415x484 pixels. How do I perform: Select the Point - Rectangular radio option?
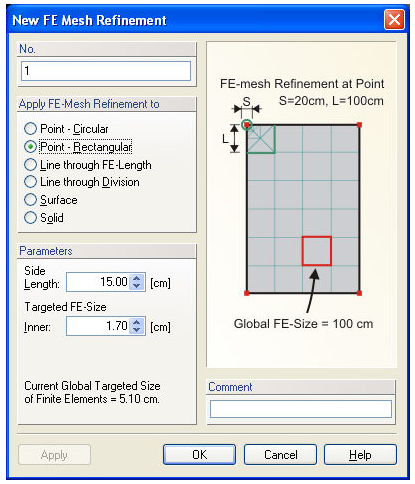tap(78, 147)
